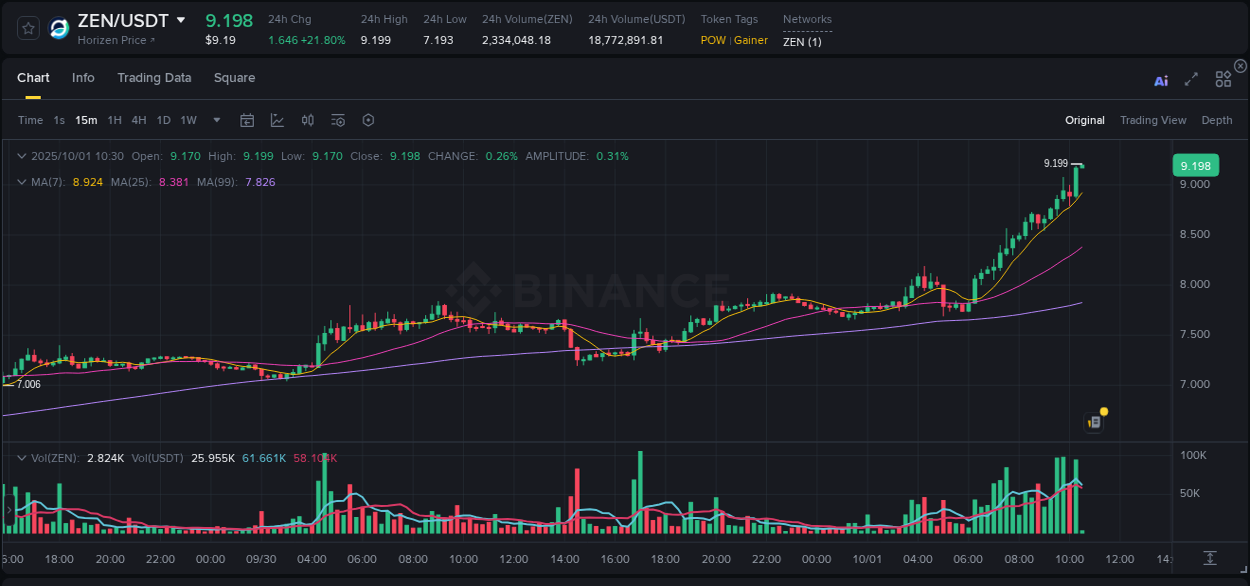Open the widgets layout panel icon

point(1223,78)
